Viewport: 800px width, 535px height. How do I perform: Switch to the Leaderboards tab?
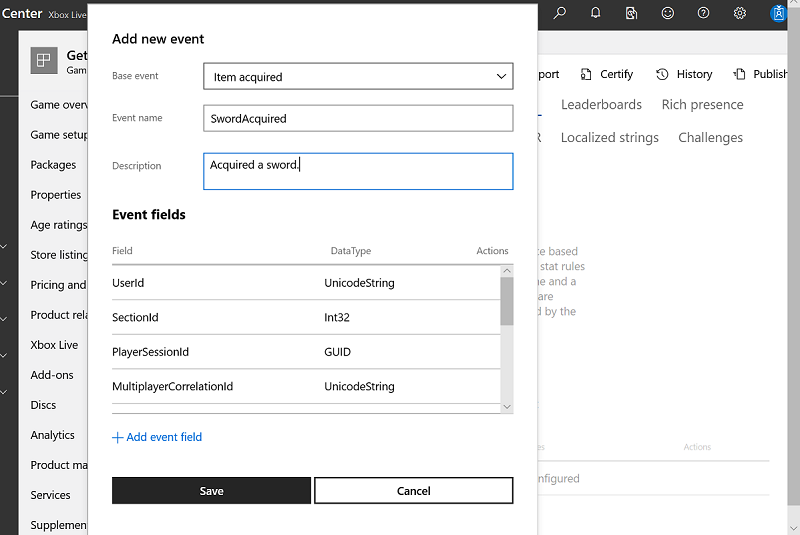click(x=602, y=105)
